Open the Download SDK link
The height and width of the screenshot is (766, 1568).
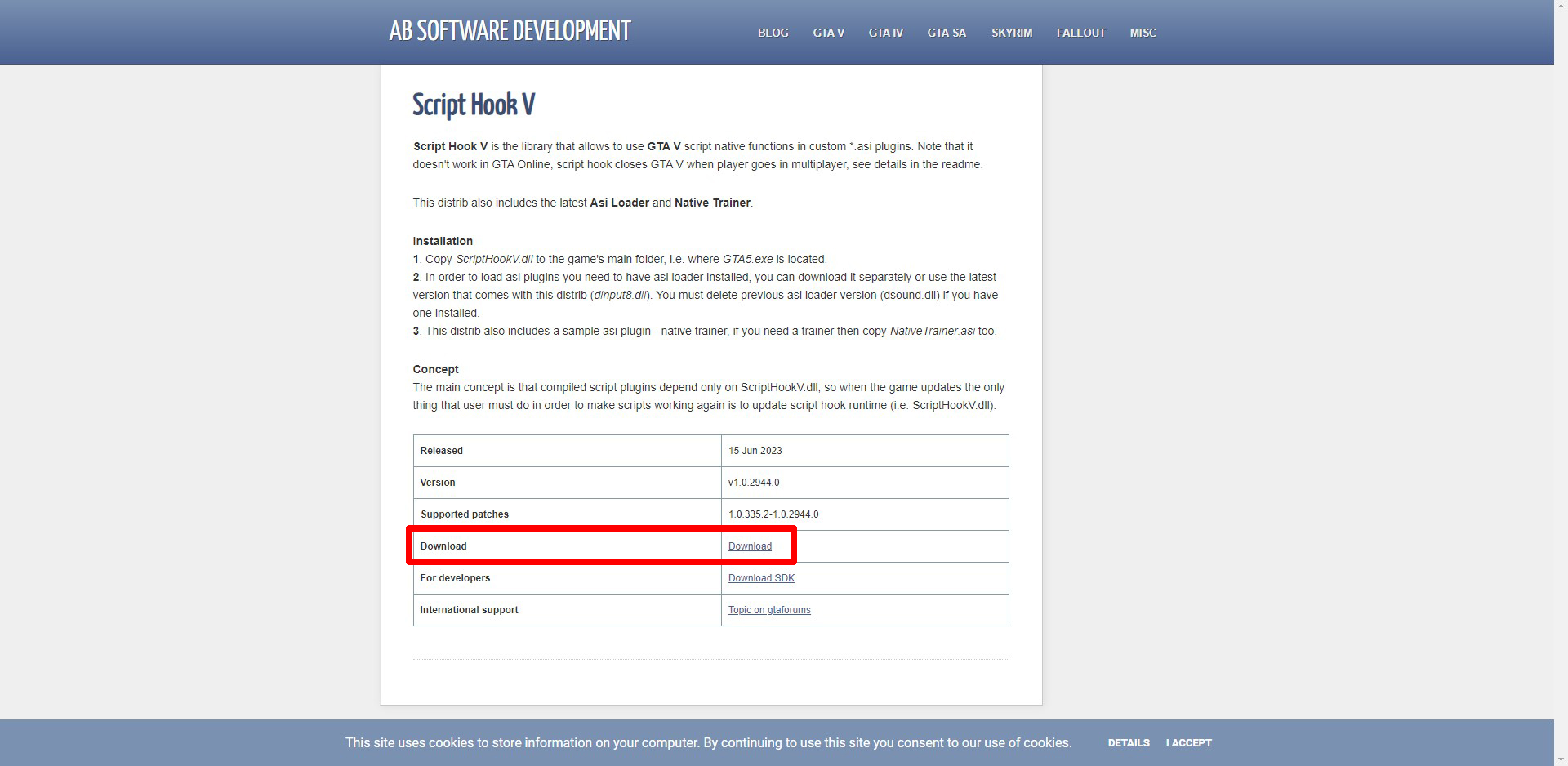[761, 578]
